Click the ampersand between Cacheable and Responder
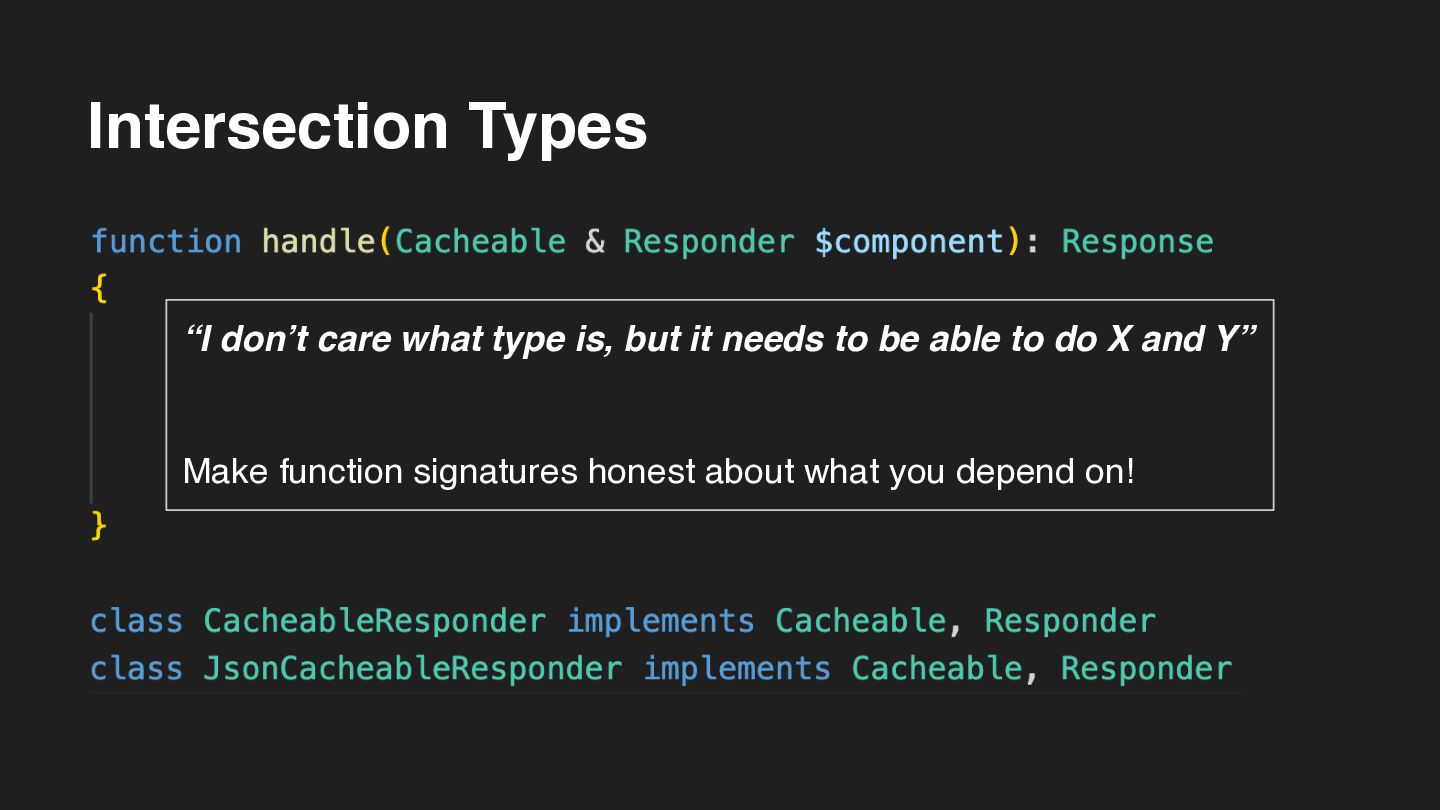 coord(595,242)
